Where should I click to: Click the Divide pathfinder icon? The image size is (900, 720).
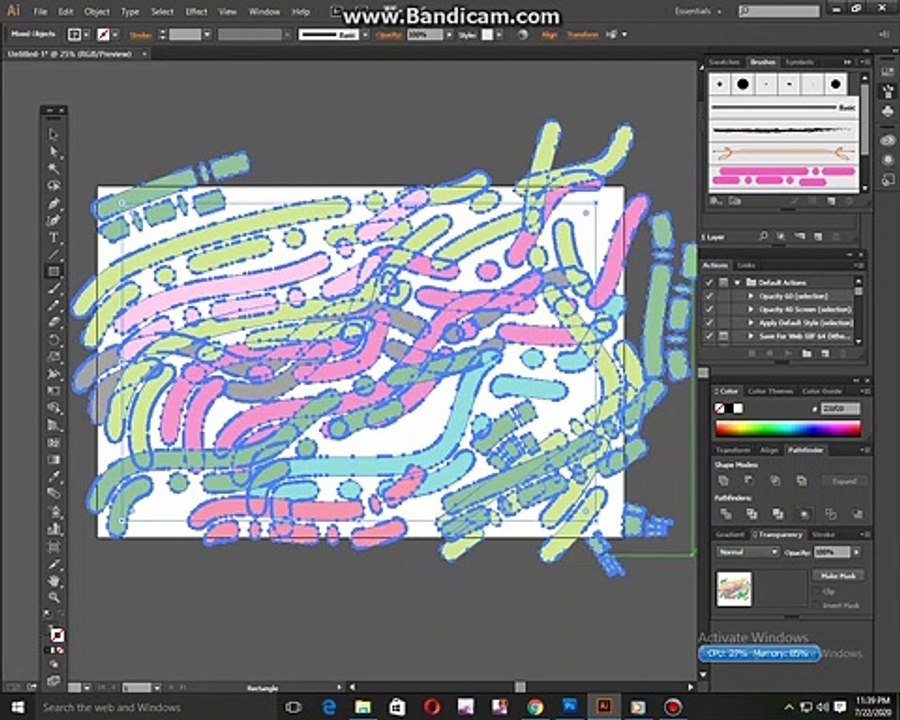tap(726, 514)
